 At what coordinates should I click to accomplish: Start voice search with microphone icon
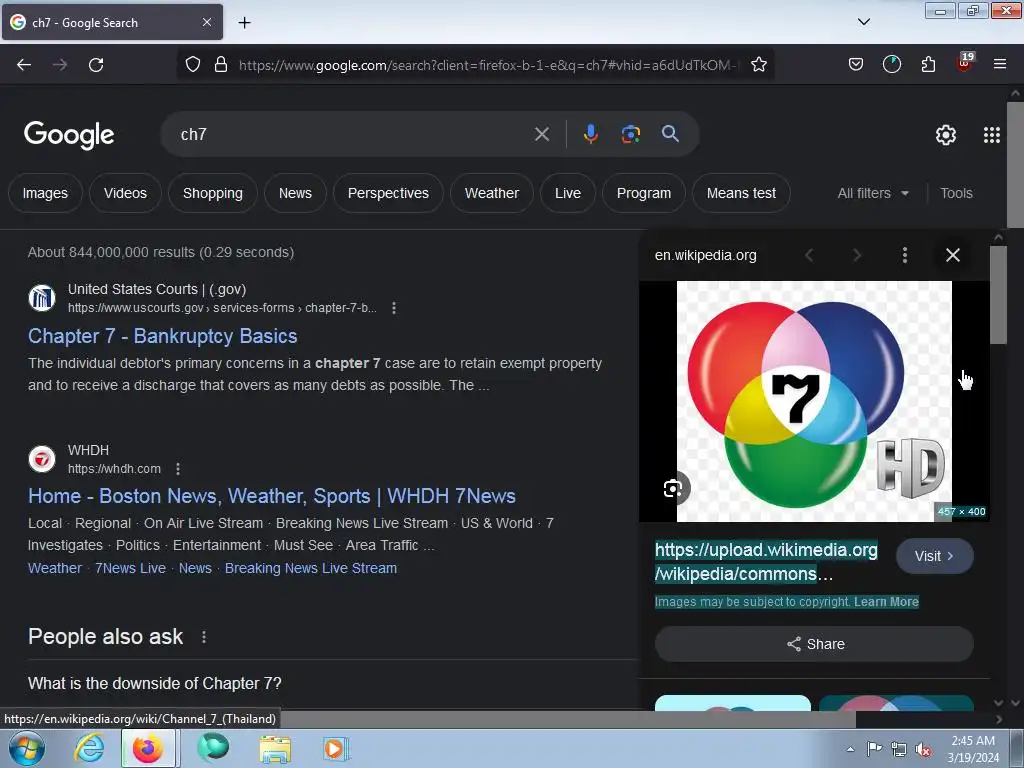[590, 134]
